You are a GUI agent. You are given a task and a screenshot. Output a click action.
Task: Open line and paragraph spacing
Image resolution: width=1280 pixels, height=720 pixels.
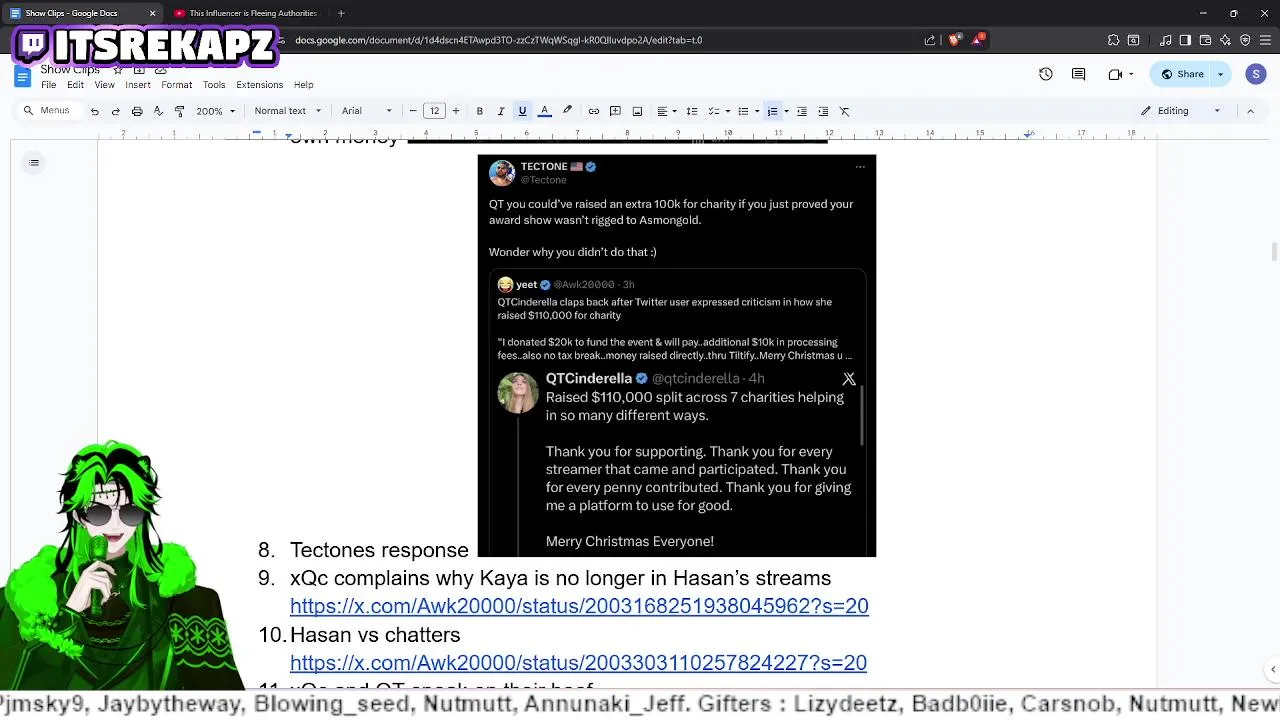click(x=692, y=111)
